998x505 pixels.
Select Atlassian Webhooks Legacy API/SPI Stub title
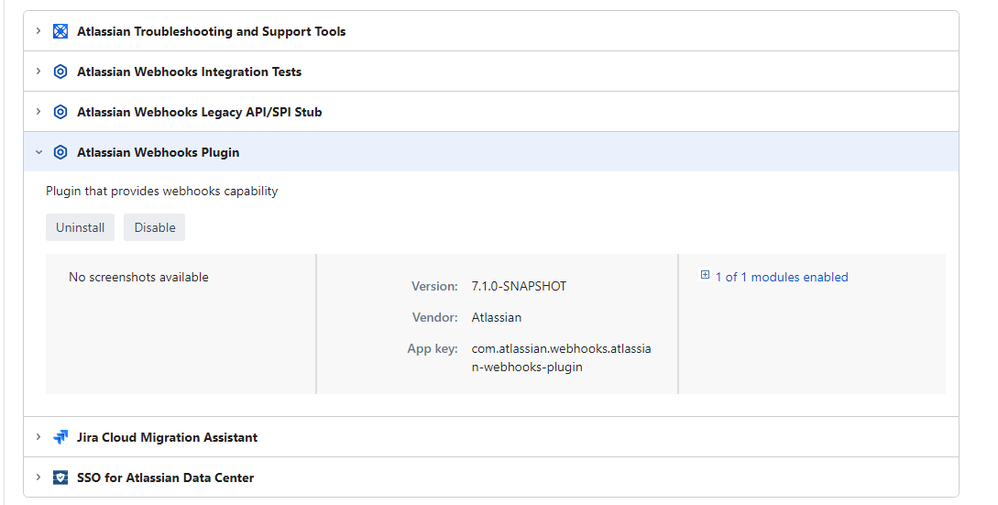pos(199,112)
